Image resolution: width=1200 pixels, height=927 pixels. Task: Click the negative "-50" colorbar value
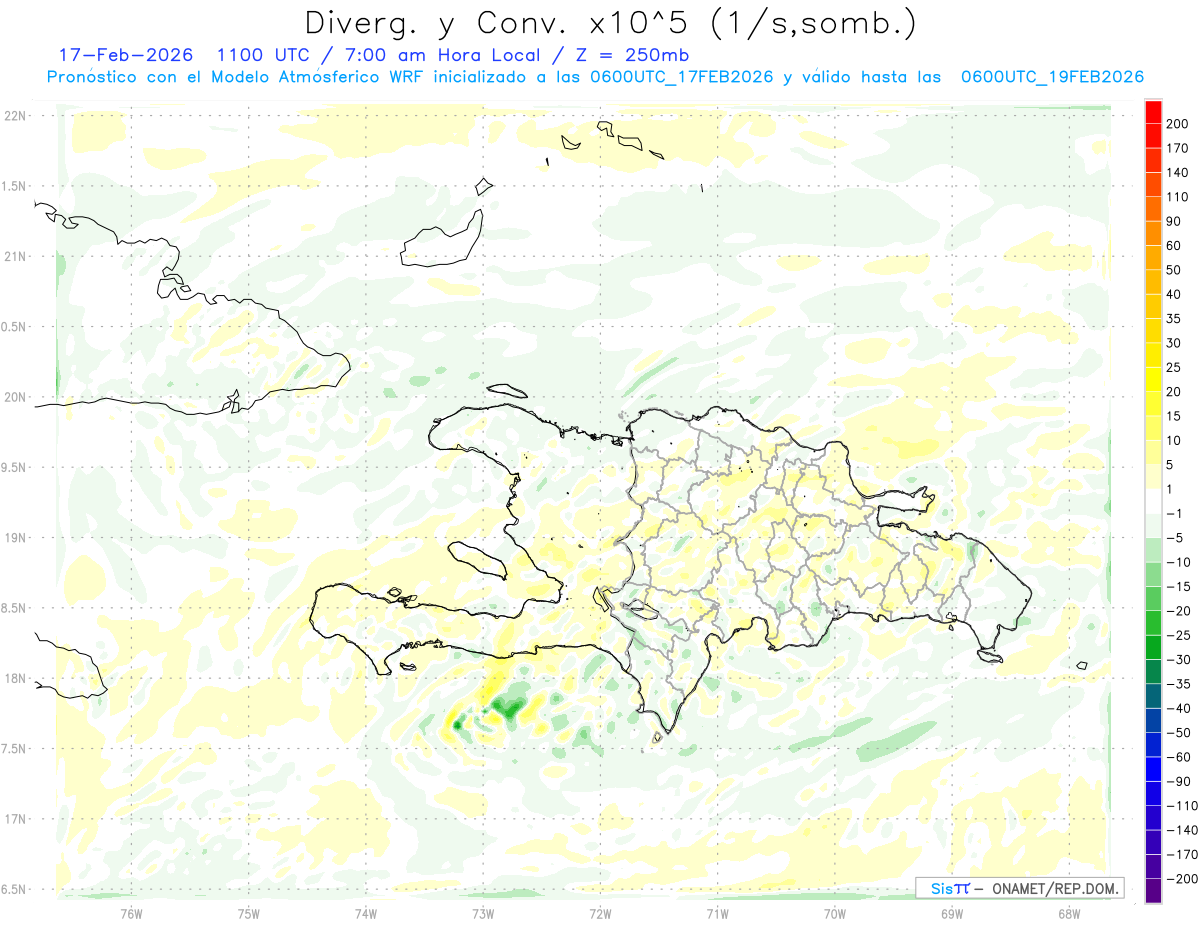1178,733
